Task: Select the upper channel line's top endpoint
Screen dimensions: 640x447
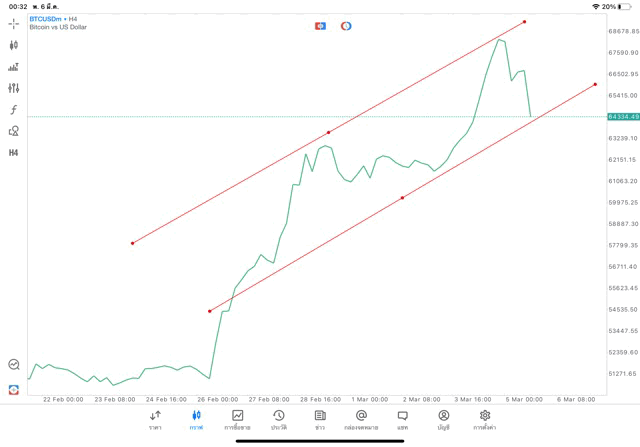Action: tap(525, 21)
